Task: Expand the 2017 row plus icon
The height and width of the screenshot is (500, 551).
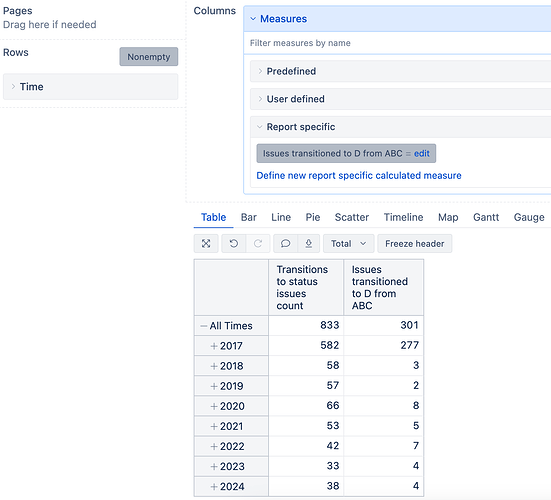Action: pos(214,346)
